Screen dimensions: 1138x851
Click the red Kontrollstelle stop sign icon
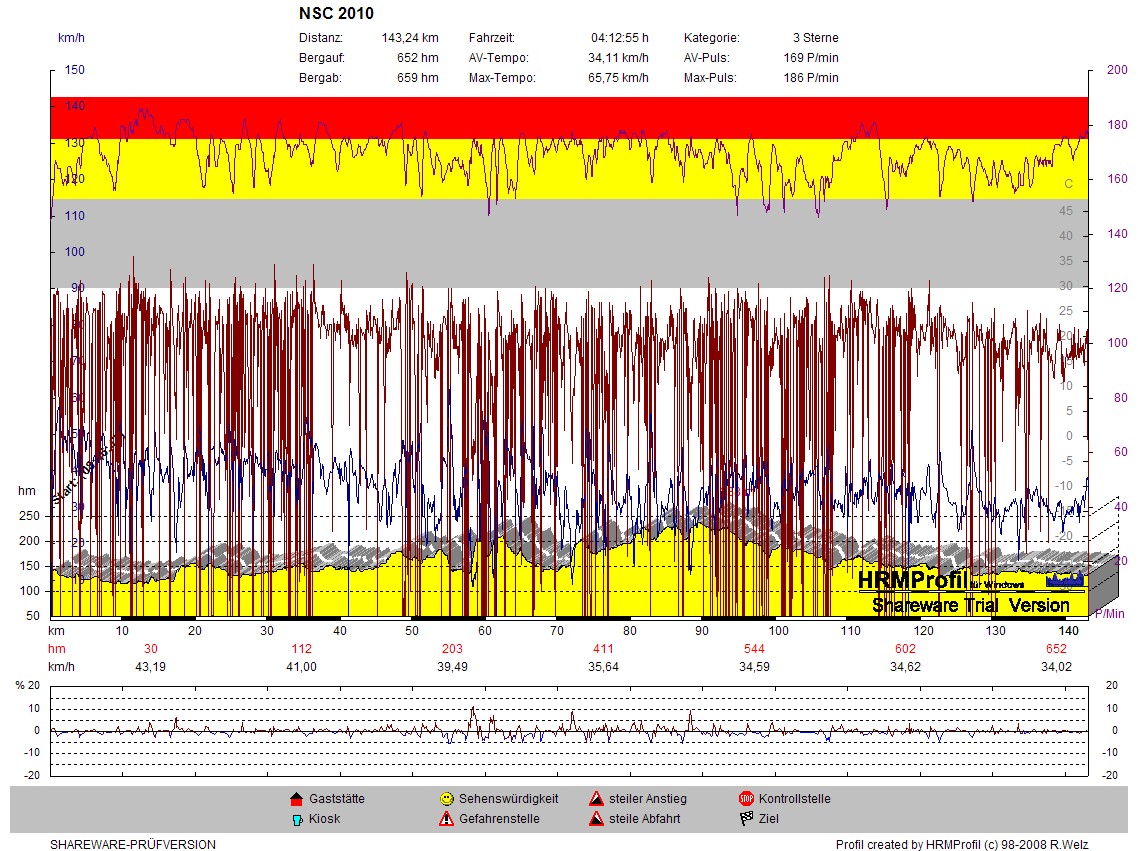(x=745, y=799)
